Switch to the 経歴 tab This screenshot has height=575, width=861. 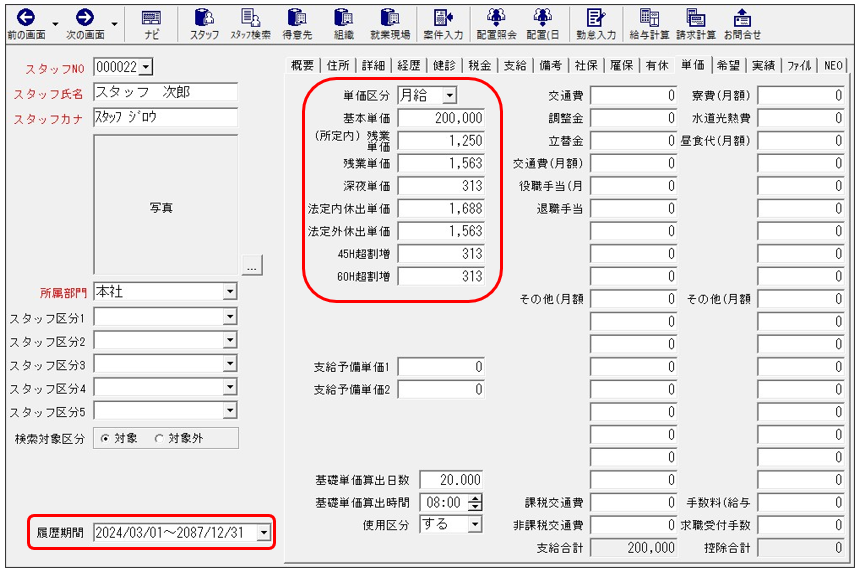409,65
